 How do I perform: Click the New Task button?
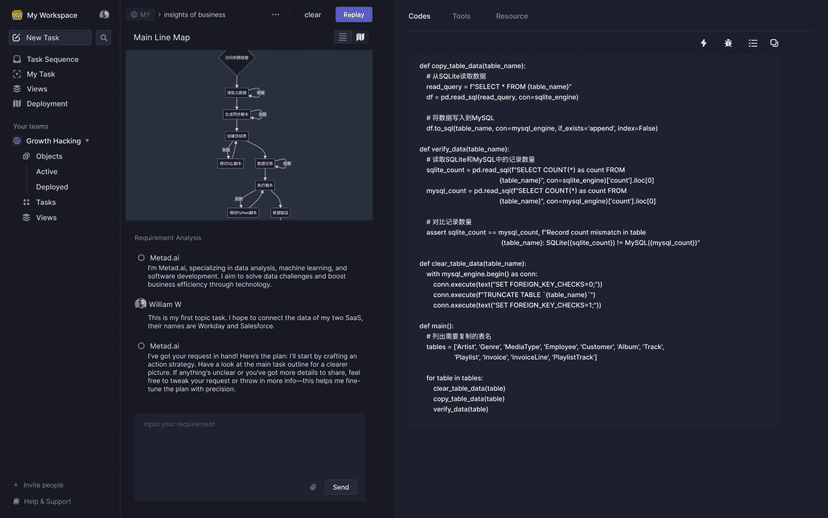click(x=50, y=37)
